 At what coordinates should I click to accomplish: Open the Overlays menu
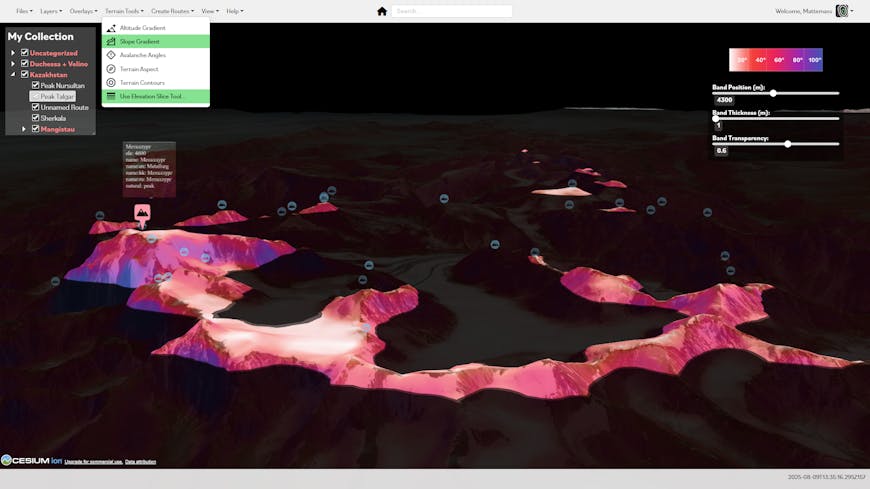point(83,11)
